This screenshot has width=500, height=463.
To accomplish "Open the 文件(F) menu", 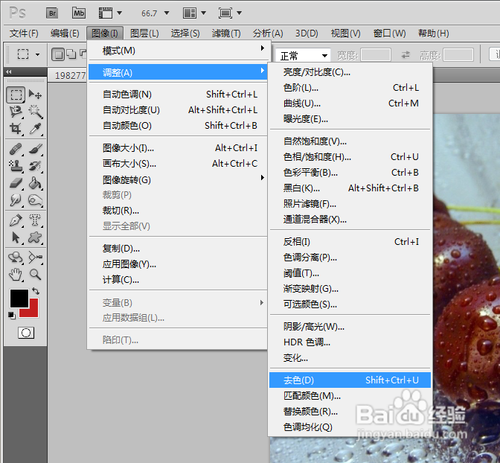I will coord(24,33).
